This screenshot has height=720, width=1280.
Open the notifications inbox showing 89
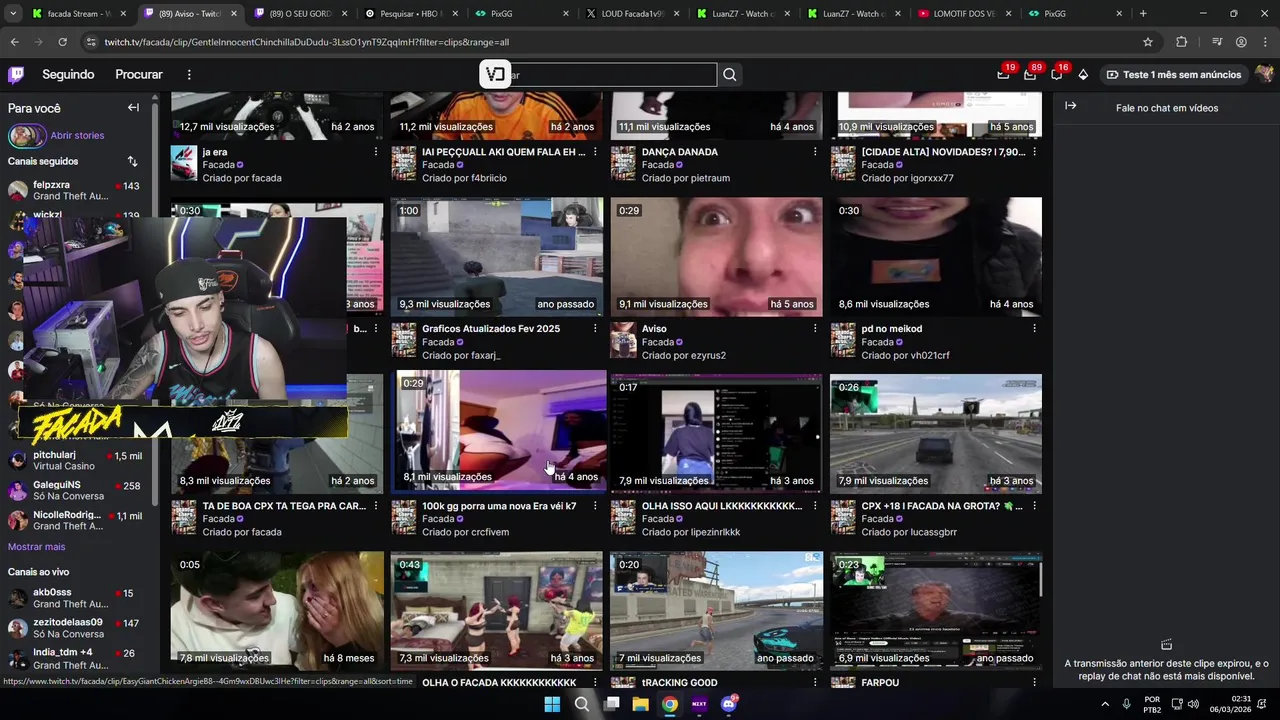click(1030, 75)
